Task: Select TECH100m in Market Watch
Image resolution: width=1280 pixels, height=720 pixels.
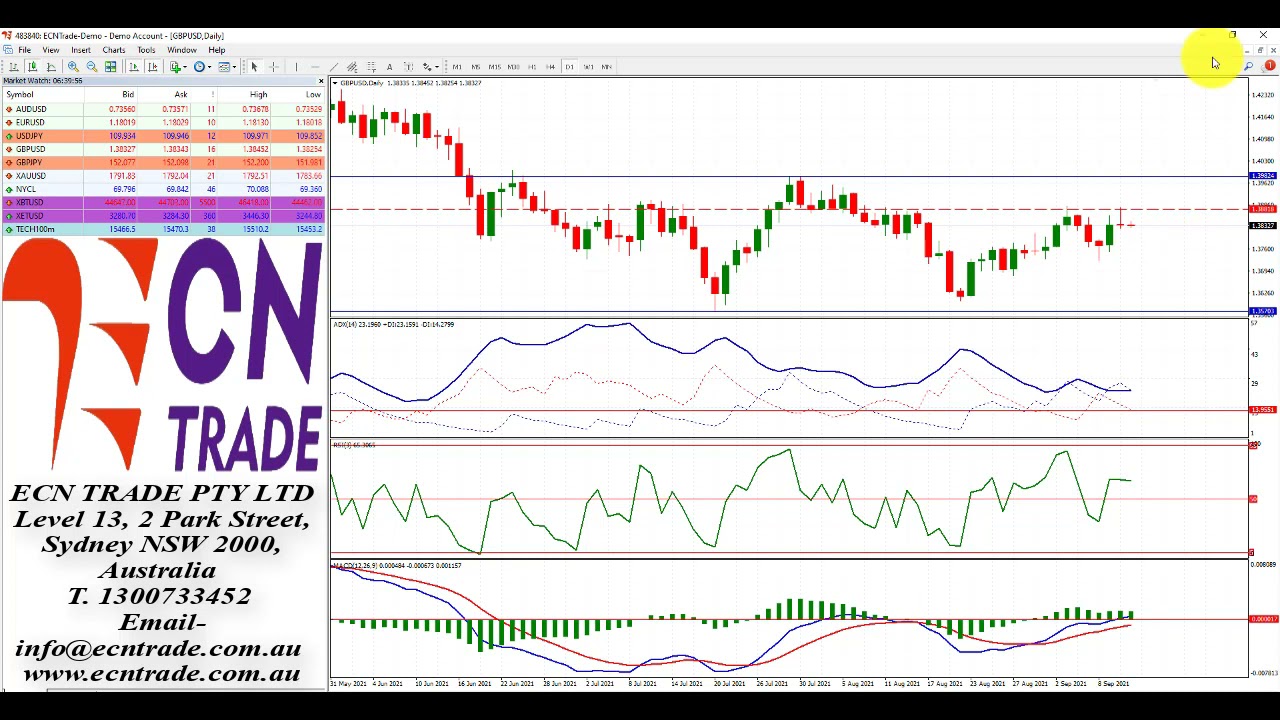Action: pyautogui.click(x=163, y=229)
